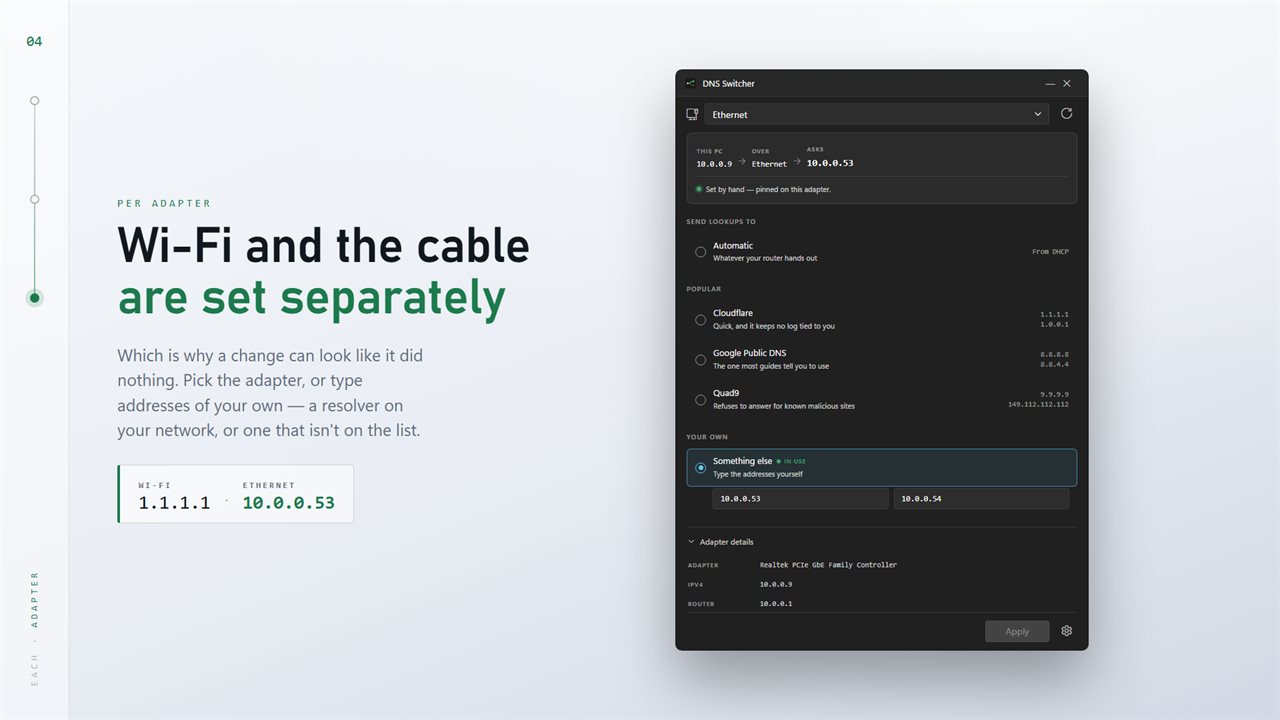
Task: Click the 8.8.4.4 address text
Action: (1054, 365)
